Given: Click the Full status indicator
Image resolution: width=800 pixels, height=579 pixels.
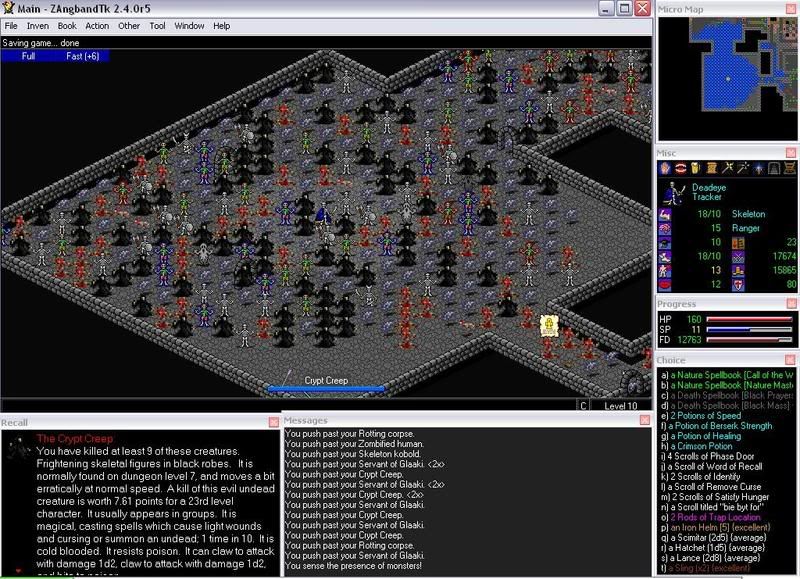Looking at the screenshot, I should coord(28,56).
